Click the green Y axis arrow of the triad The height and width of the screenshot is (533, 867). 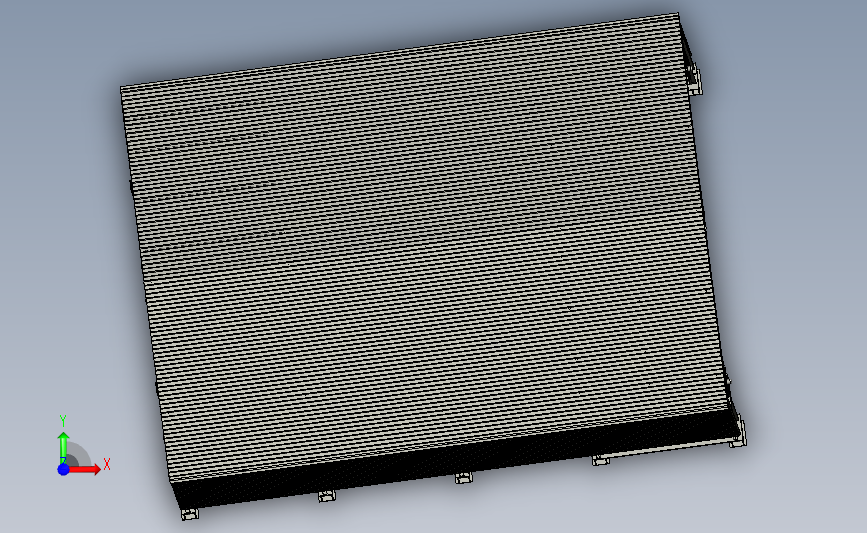(x=63, y=448)
